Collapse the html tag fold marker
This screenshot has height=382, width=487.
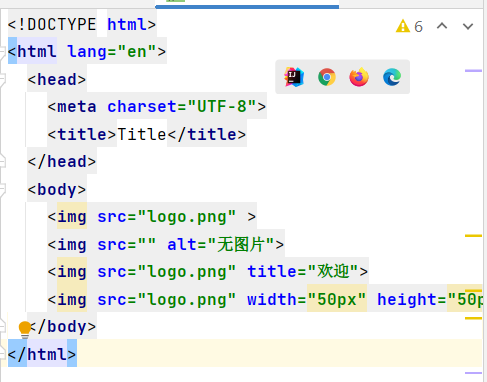pos(2,52)
